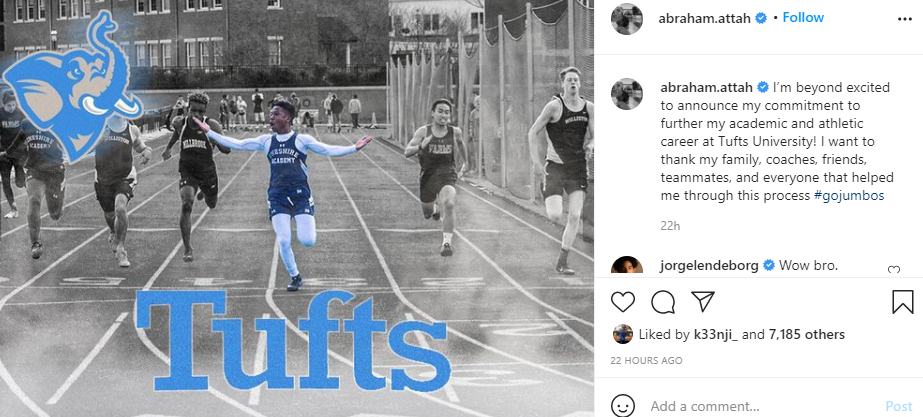The image size is (923, 417).
Task: Open abraham.attah header profile picture
Action: (x=627, y=19)
